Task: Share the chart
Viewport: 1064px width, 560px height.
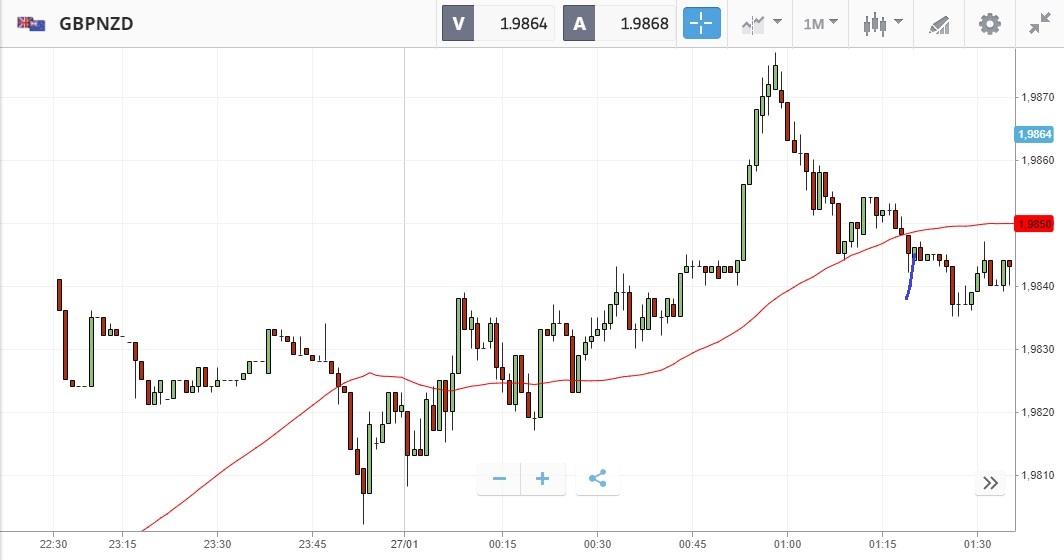Action: (x=597, y=479)
